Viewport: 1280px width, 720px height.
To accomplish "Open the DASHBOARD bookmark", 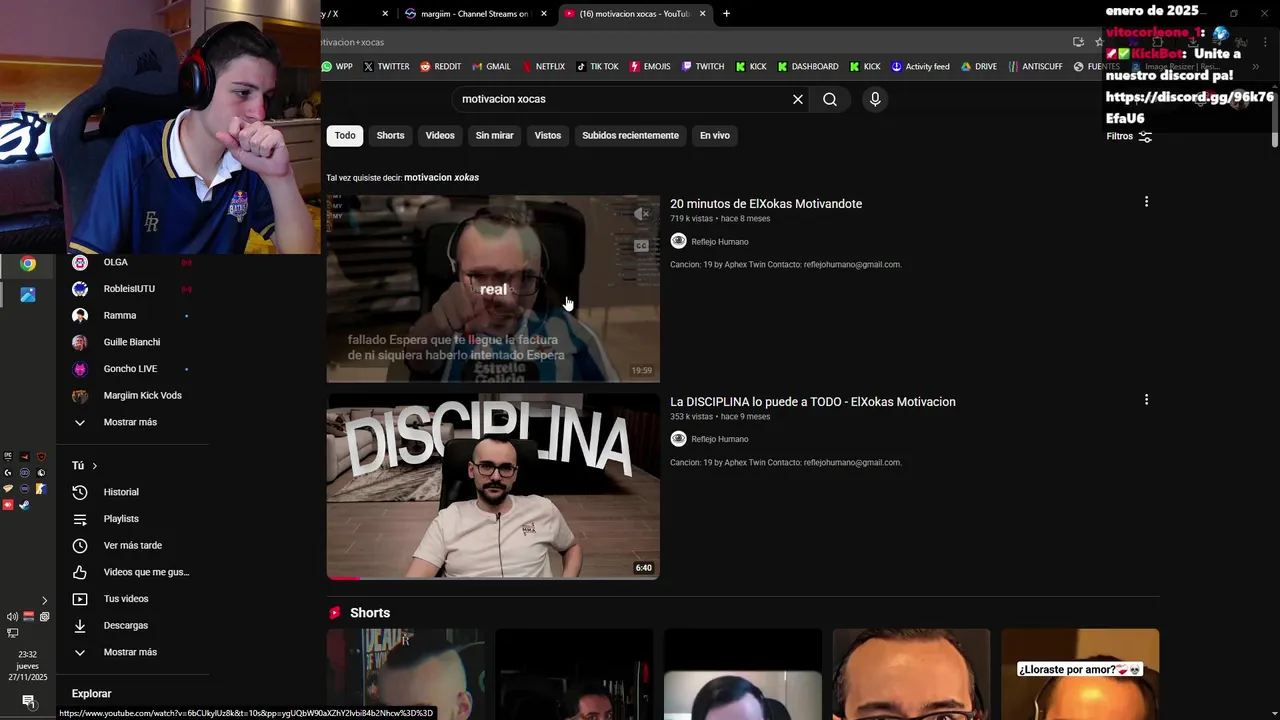I will (808, 66).
